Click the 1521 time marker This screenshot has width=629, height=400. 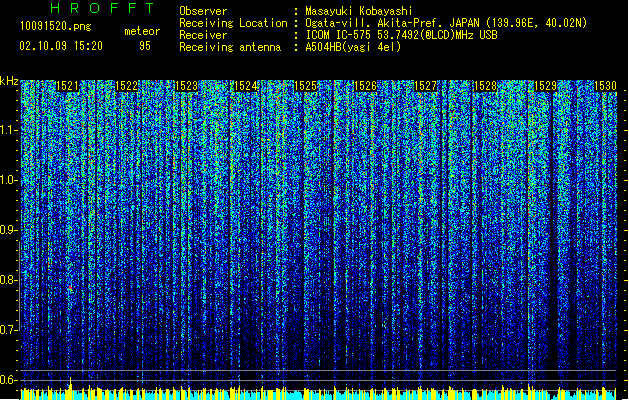point(67,86)
